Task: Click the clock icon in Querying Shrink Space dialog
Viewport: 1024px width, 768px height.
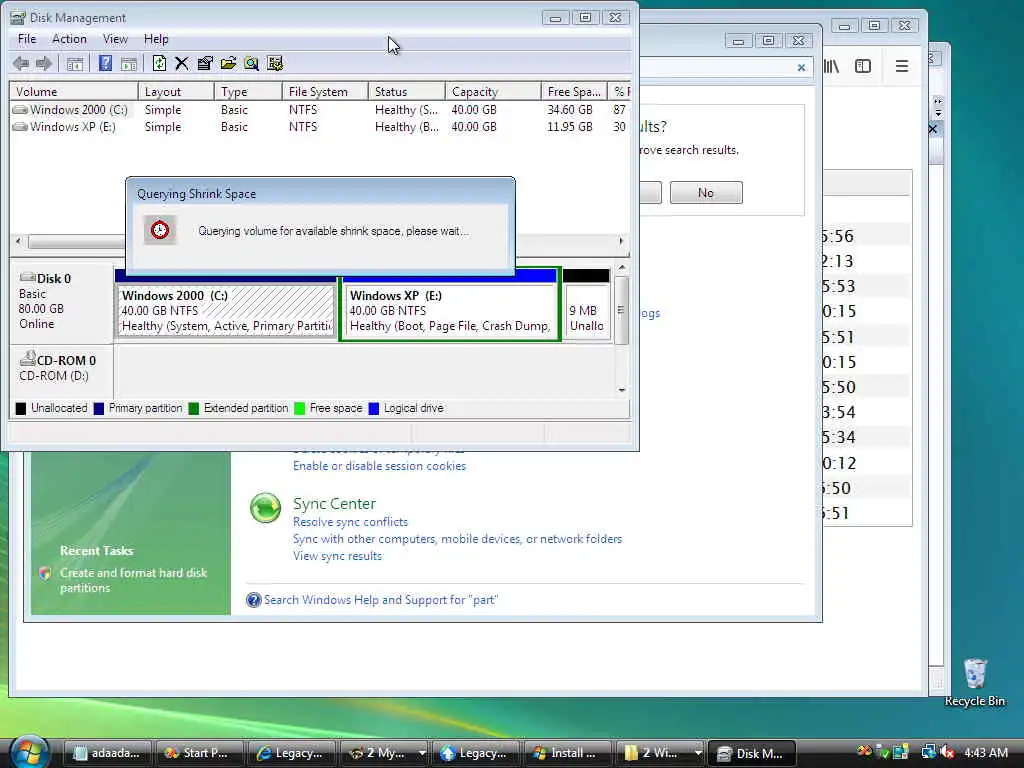Action: pyautogui.click(x=160, y=230)
